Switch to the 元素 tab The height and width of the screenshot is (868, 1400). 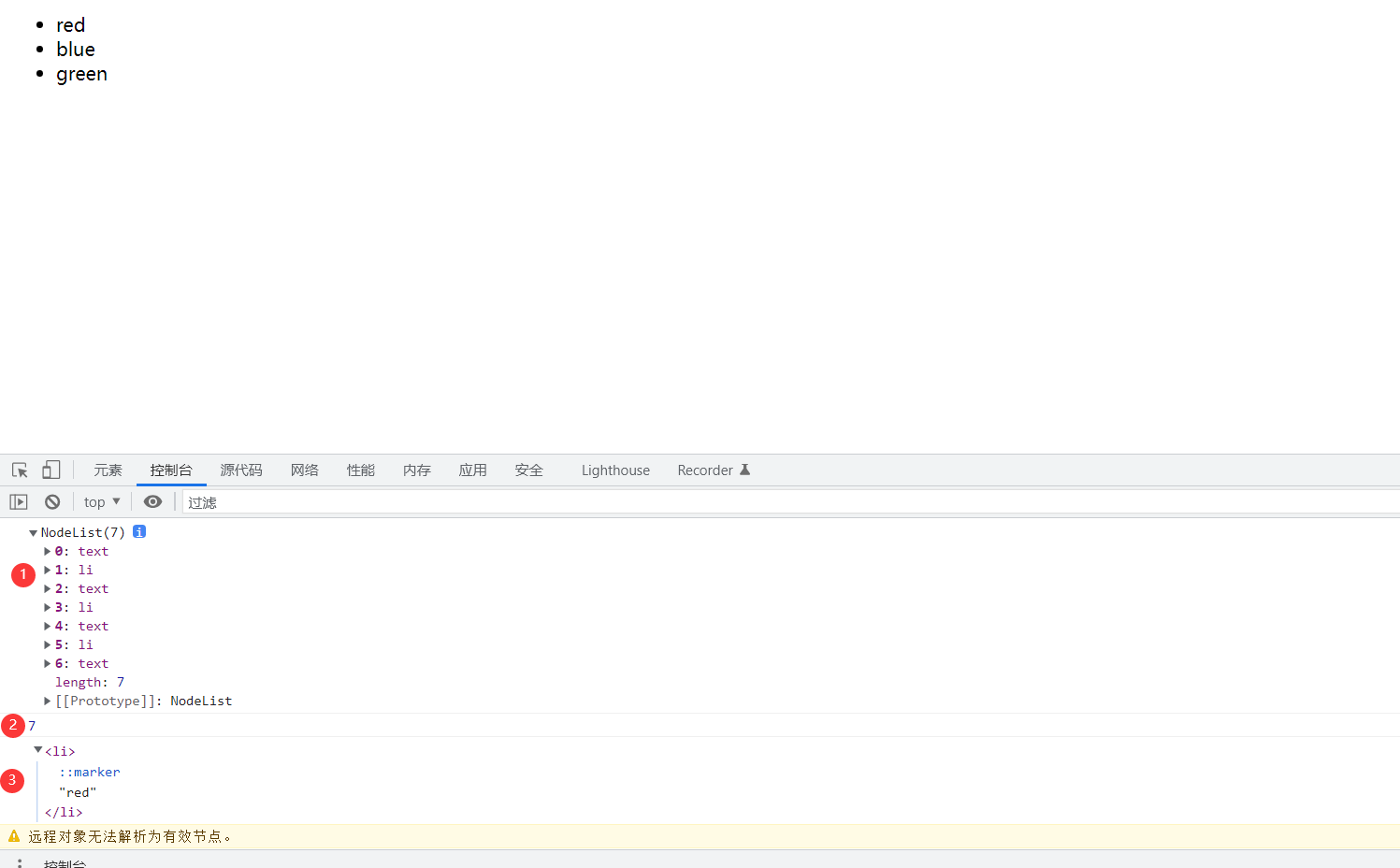(108, 470)
